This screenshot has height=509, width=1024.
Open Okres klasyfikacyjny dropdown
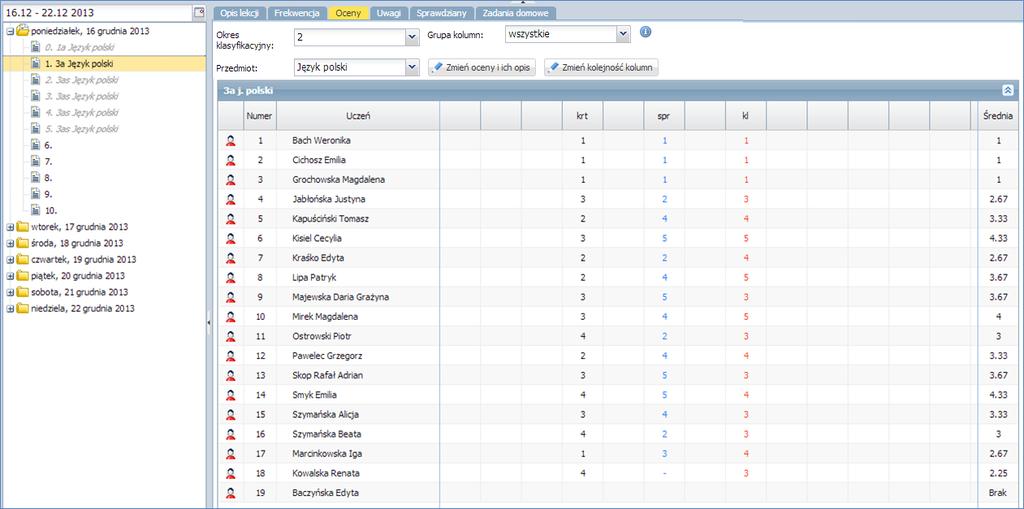[x=412, y=37]
